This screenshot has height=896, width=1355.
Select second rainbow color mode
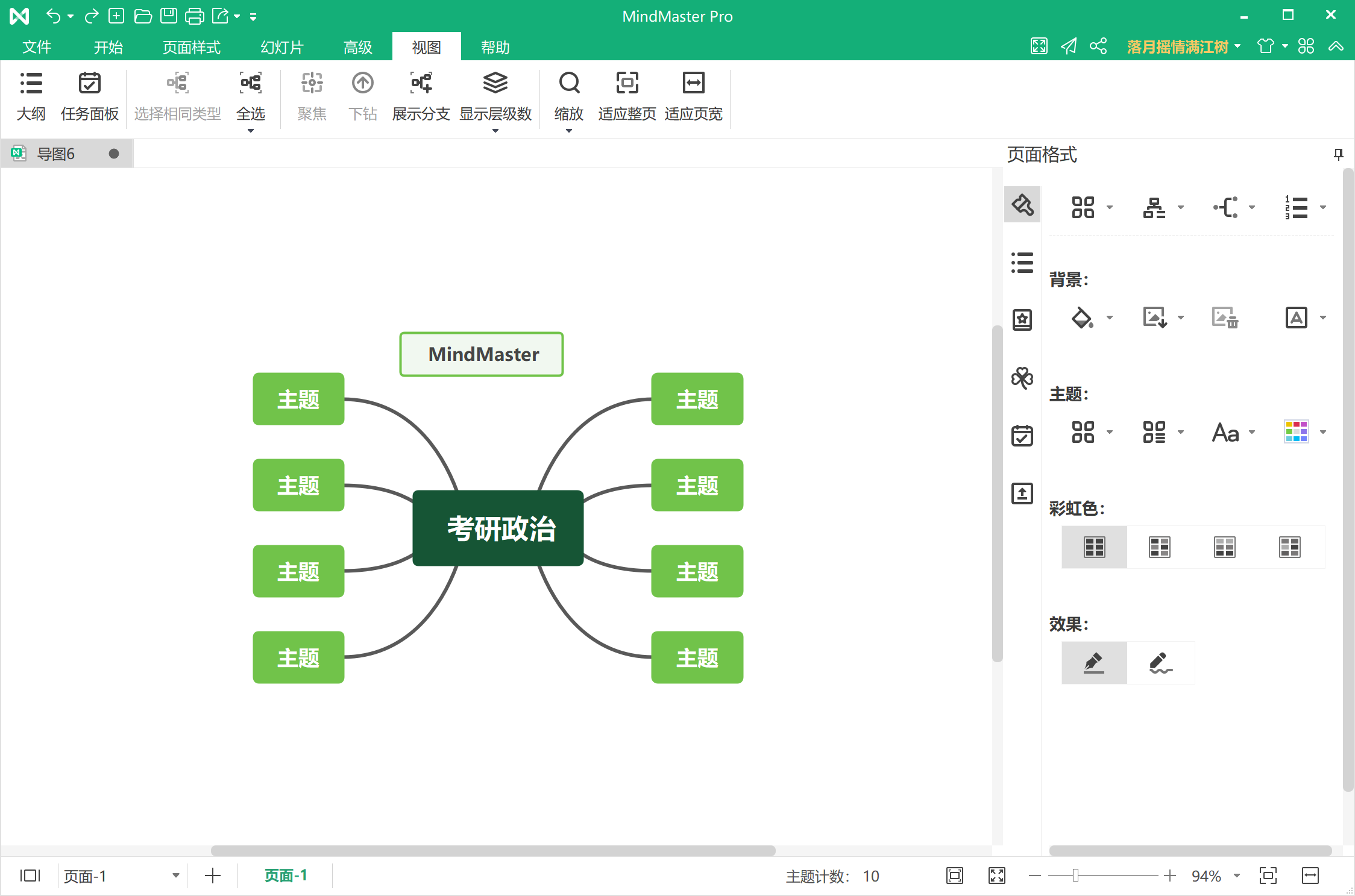pyautogui.click(x=1159, y=547)
